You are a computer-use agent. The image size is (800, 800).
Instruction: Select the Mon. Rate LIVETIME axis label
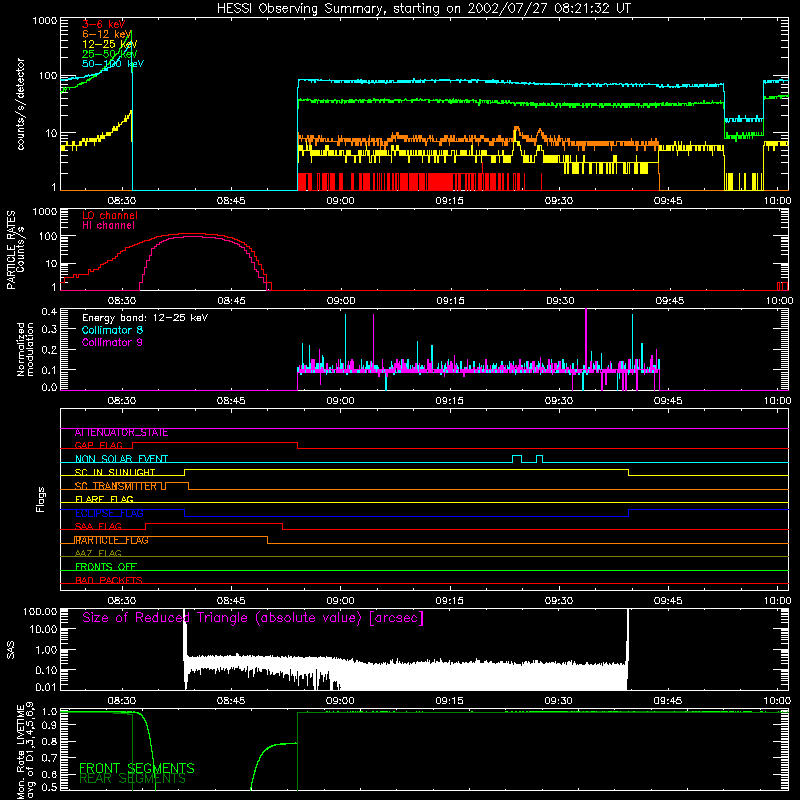(25, 751)
